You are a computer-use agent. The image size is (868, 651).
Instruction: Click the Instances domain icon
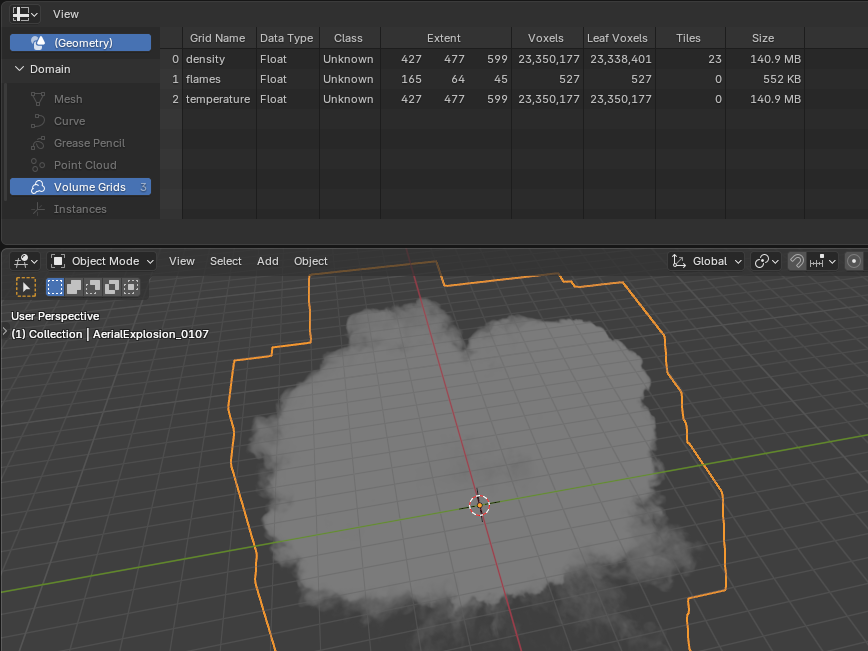point(38,209)
